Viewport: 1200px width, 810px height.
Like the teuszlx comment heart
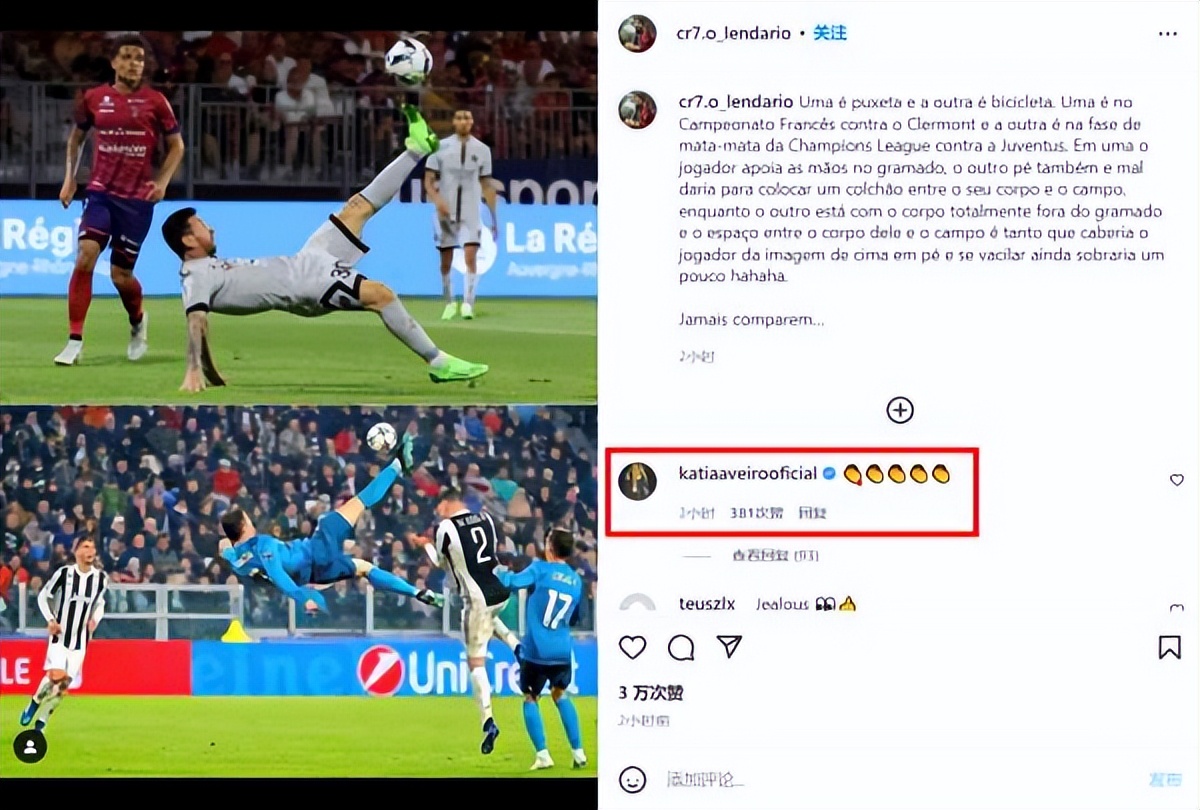(1177, 607)
